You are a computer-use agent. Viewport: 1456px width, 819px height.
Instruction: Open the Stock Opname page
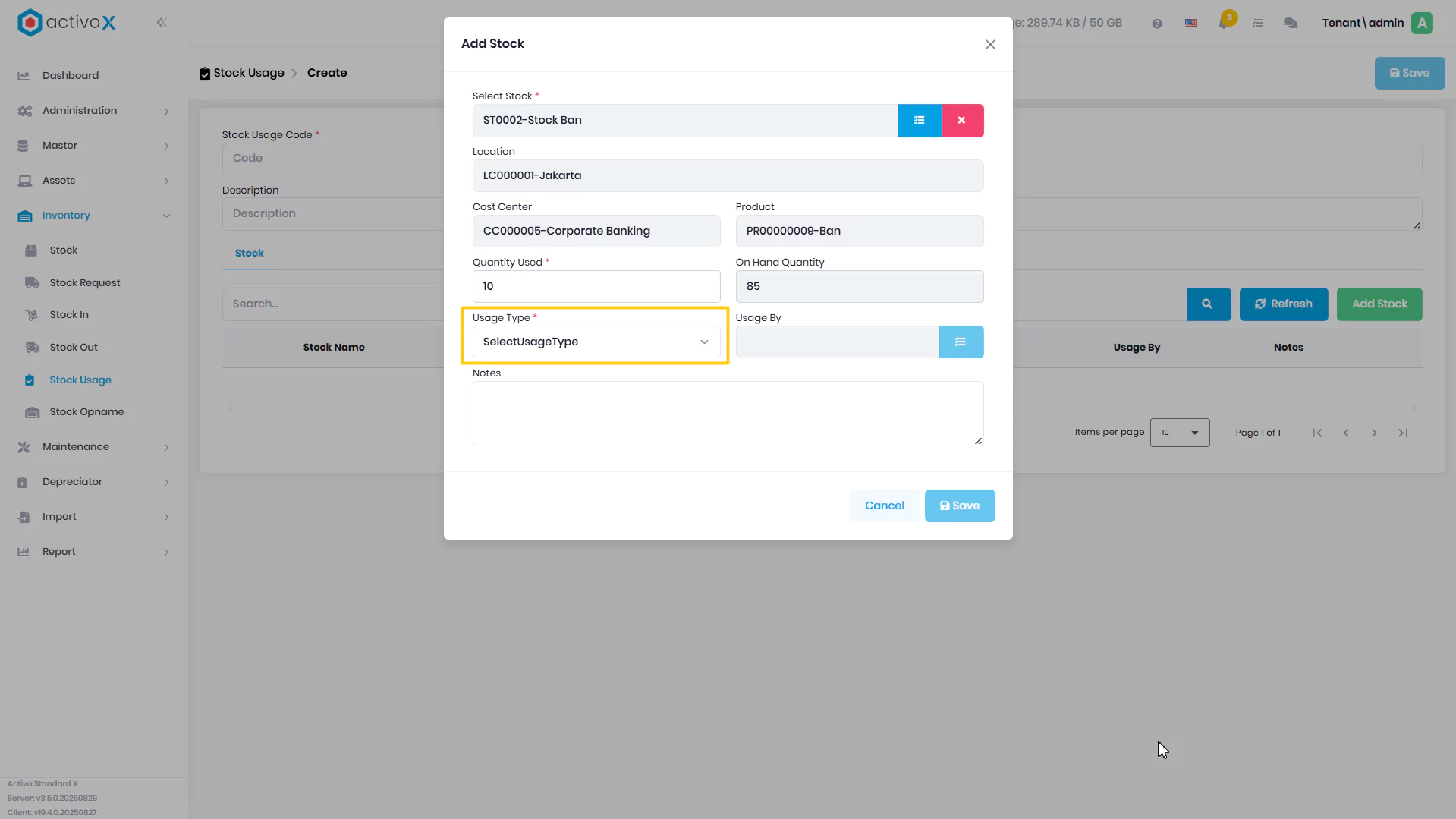(86, 412)
